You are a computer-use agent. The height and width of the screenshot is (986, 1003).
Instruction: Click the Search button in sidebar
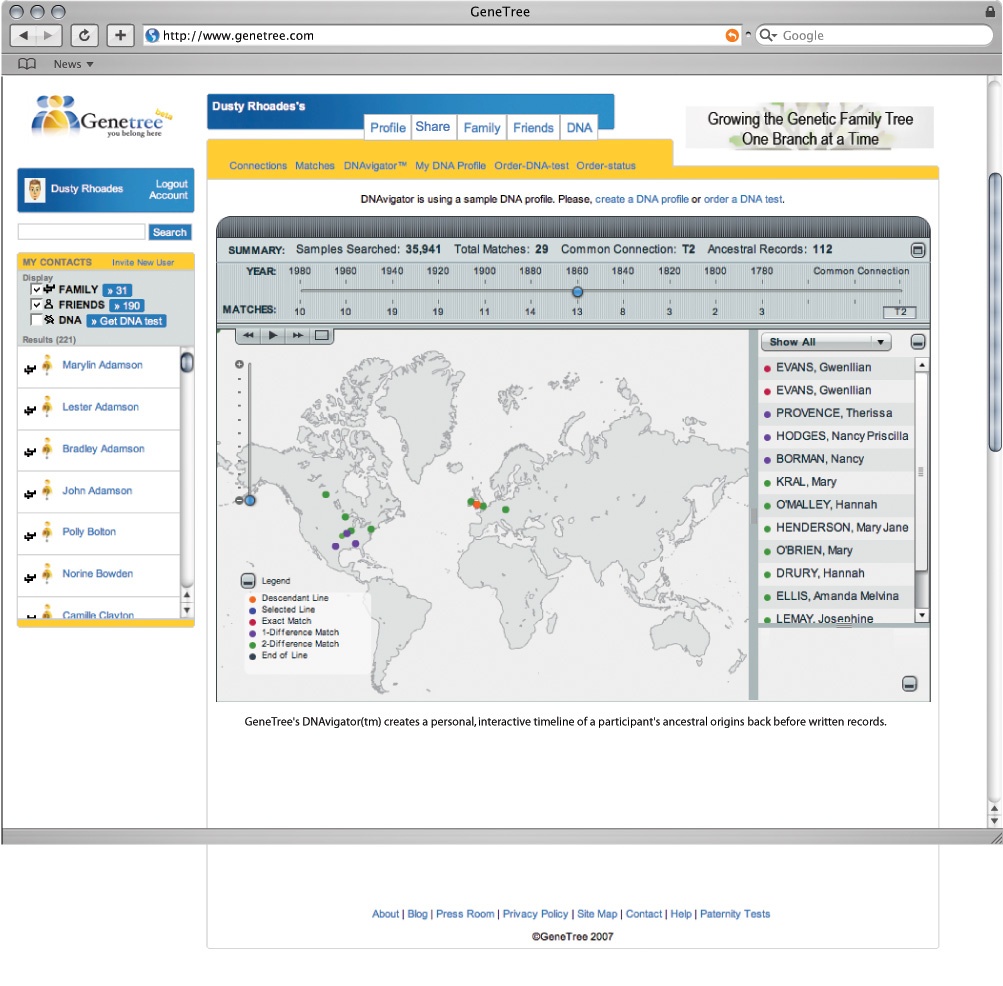click(x=170, y=232)
